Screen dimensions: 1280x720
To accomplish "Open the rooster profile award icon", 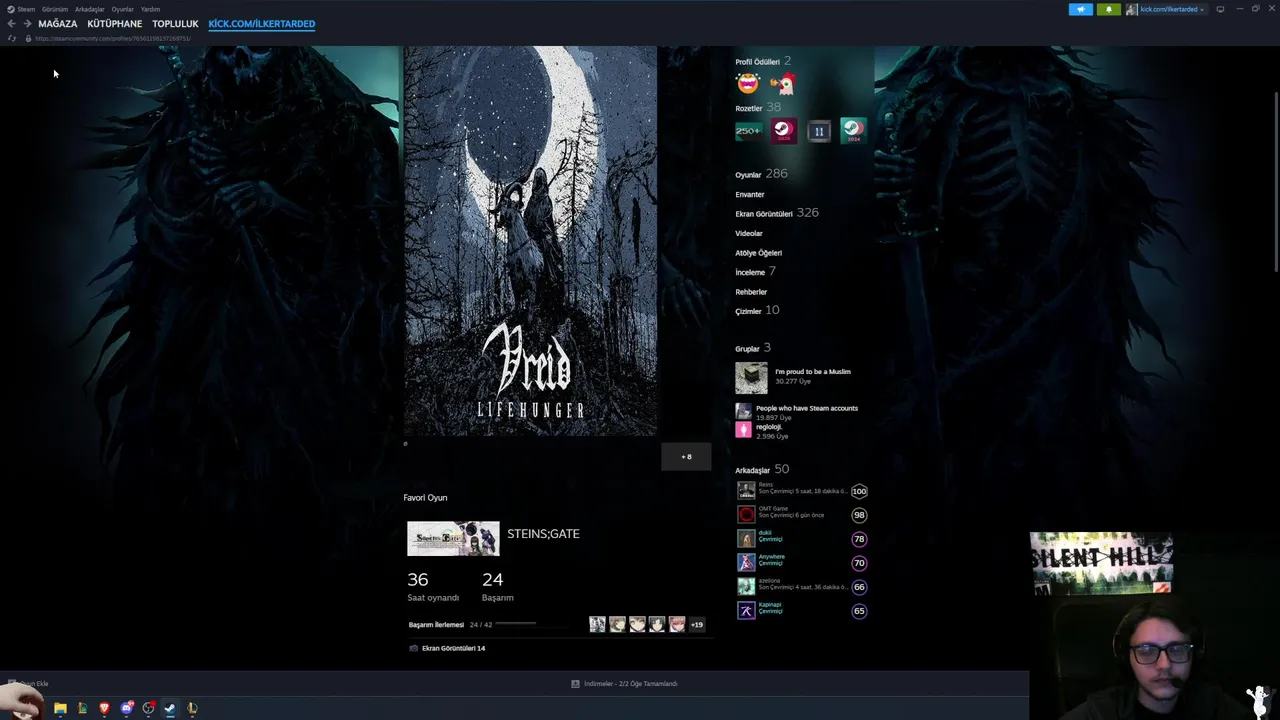I will point(782,84).
